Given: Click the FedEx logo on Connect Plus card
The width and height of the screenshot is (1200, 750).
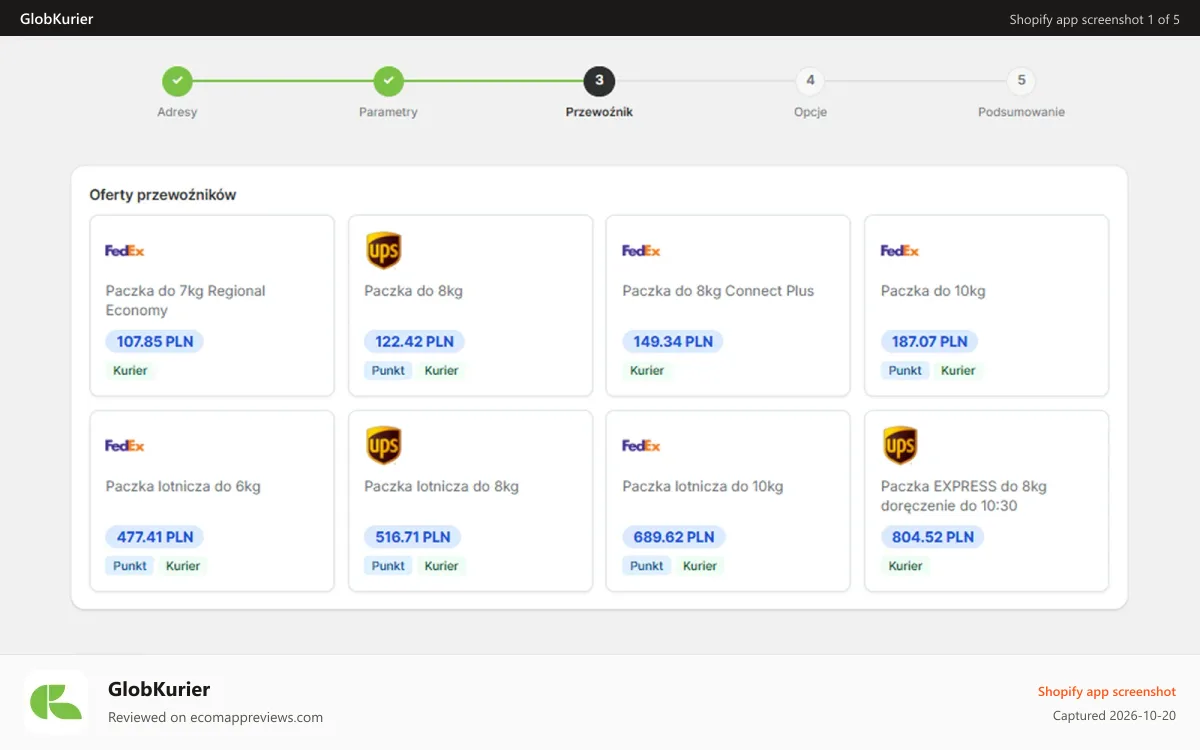Looking at the screenshot, I should (x=641, y=250).
